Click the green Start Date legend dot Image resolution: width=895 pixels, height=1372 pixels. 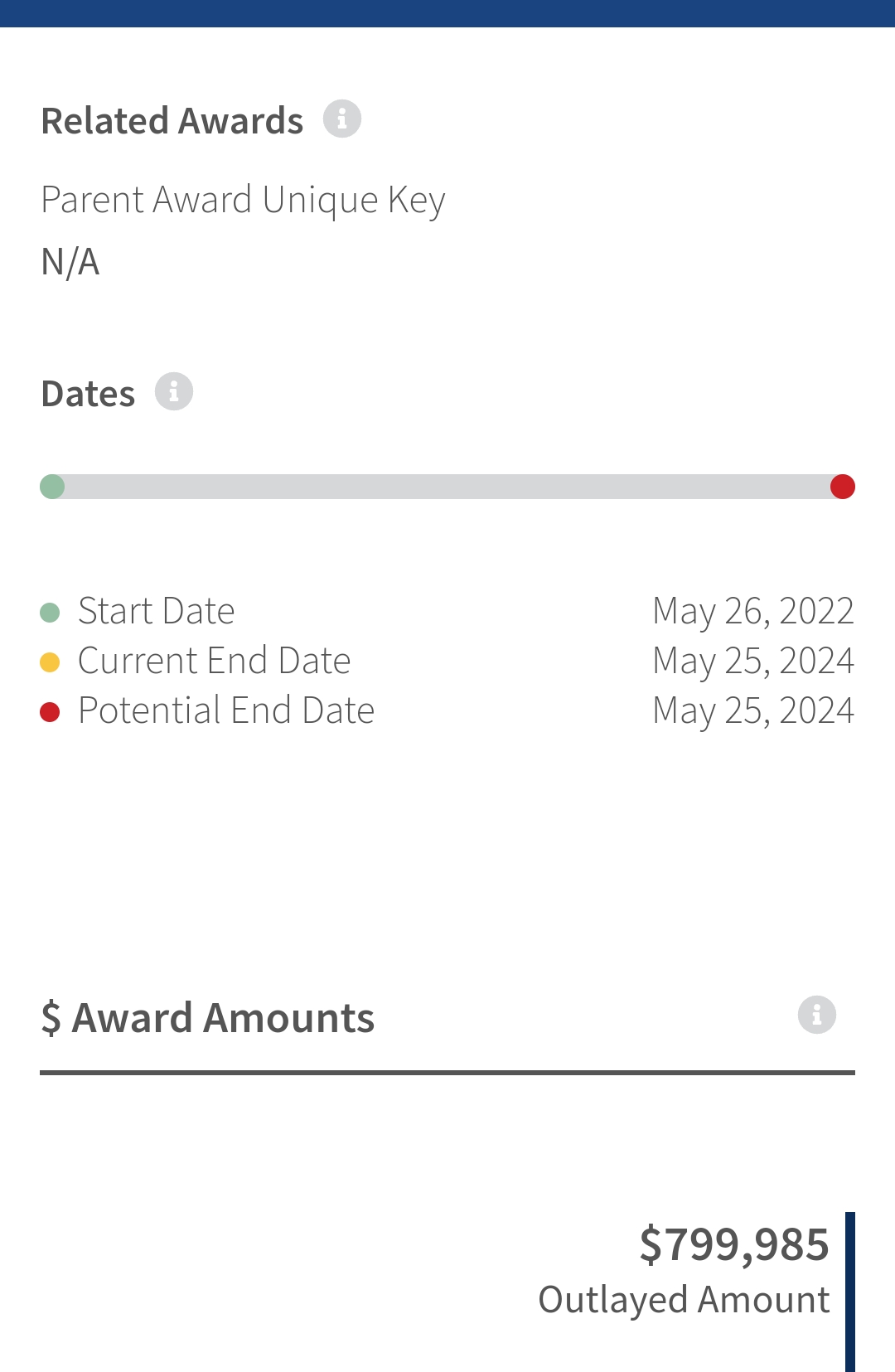(50, 613)
